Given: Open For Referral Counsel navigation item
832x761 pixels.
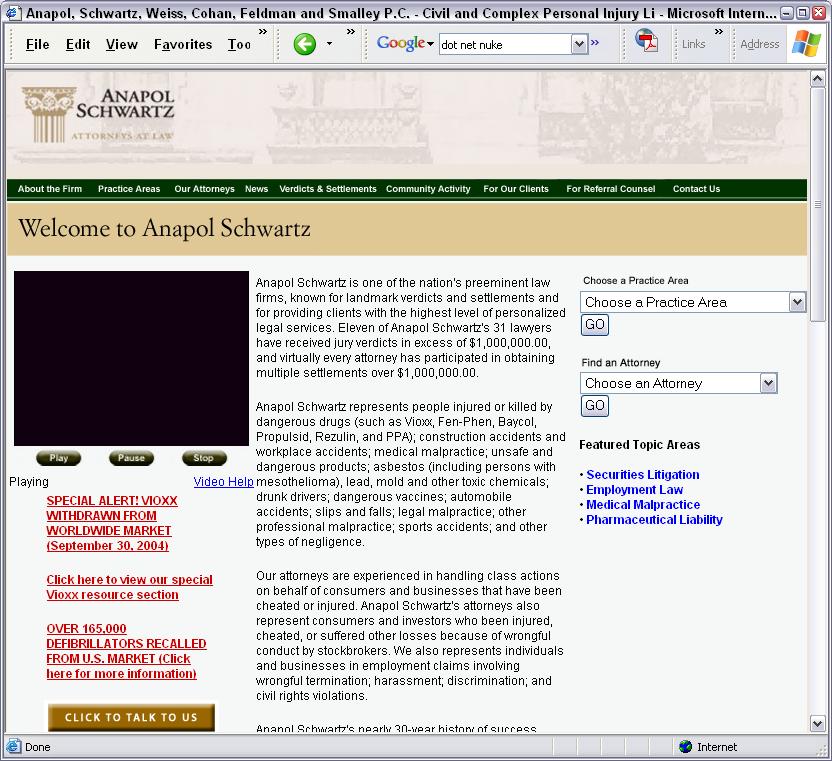Looking at the screenshot, I should [611, 189].
